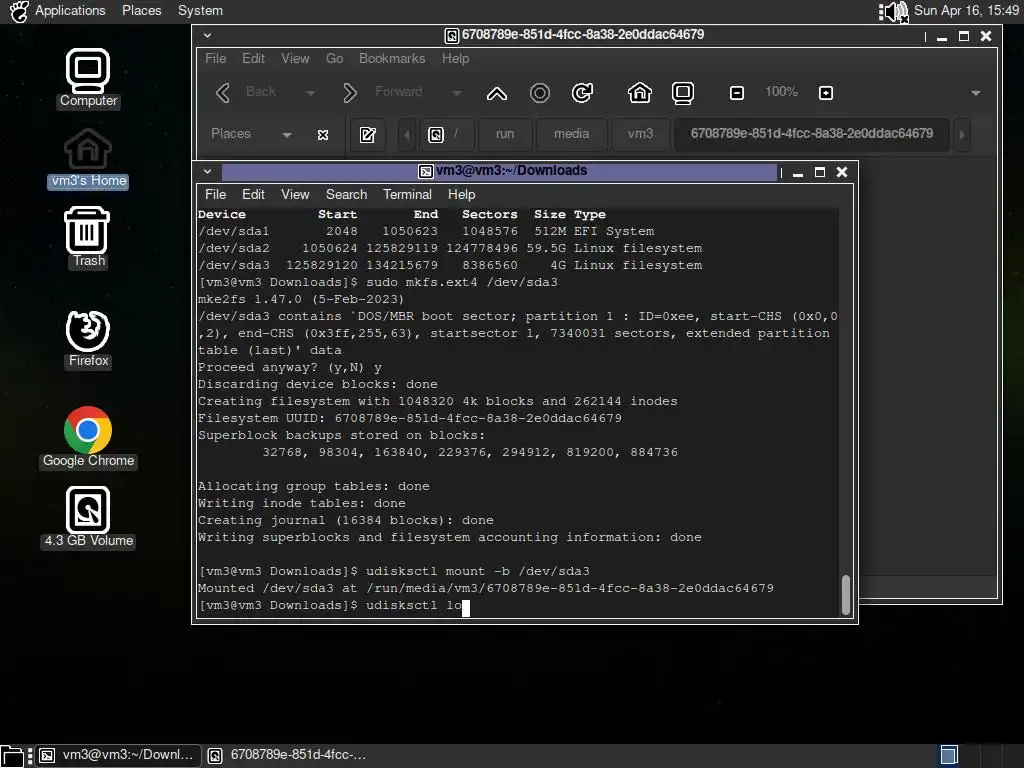Screen dimensions: 1024x768
Task: Click the 100% zoom level label
Action: [x=781, y=92]
